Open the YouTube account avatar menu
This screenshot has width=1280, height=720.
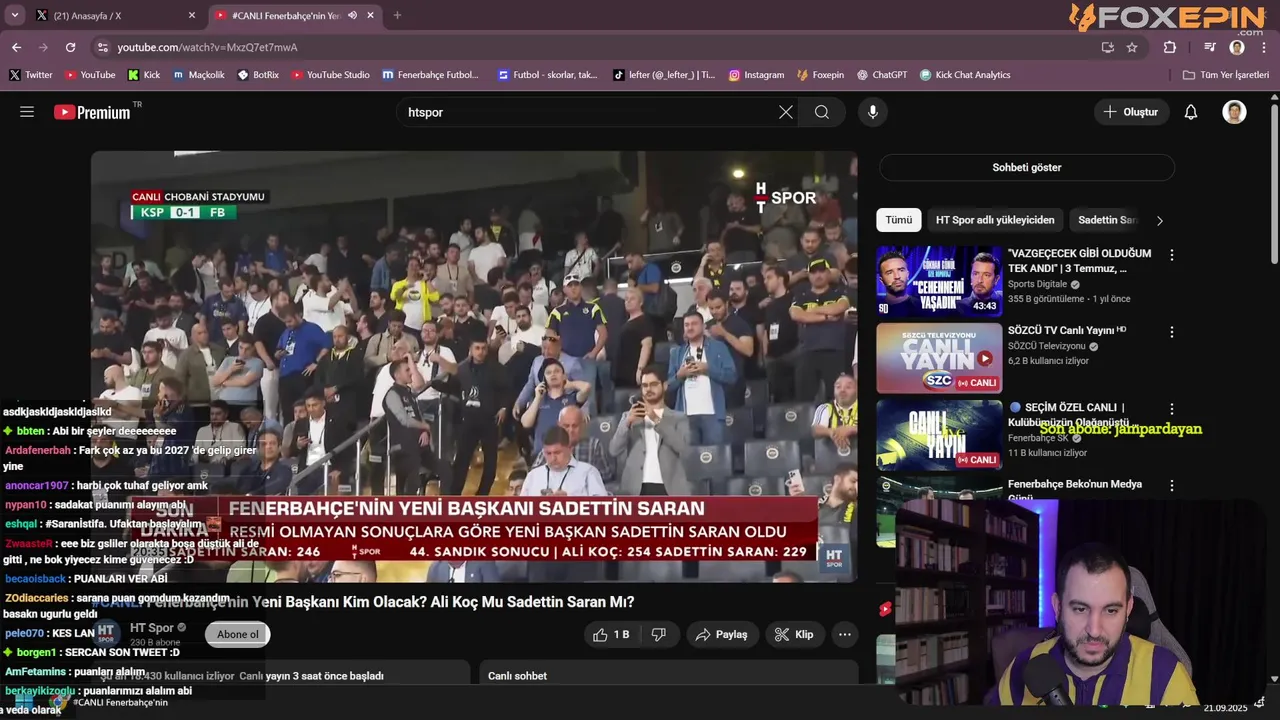click(x=1234, y=112)
